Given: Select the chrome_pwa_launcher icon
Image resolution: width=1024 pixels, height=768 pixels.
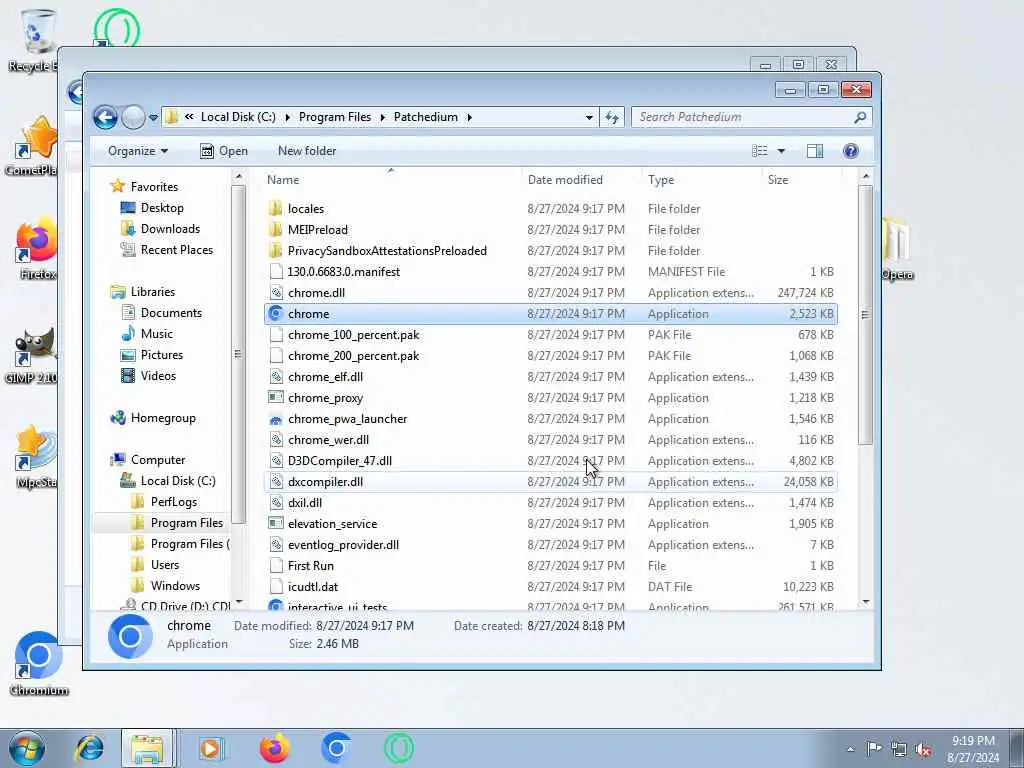Looking at the screenshot, I should coord(276,419).
